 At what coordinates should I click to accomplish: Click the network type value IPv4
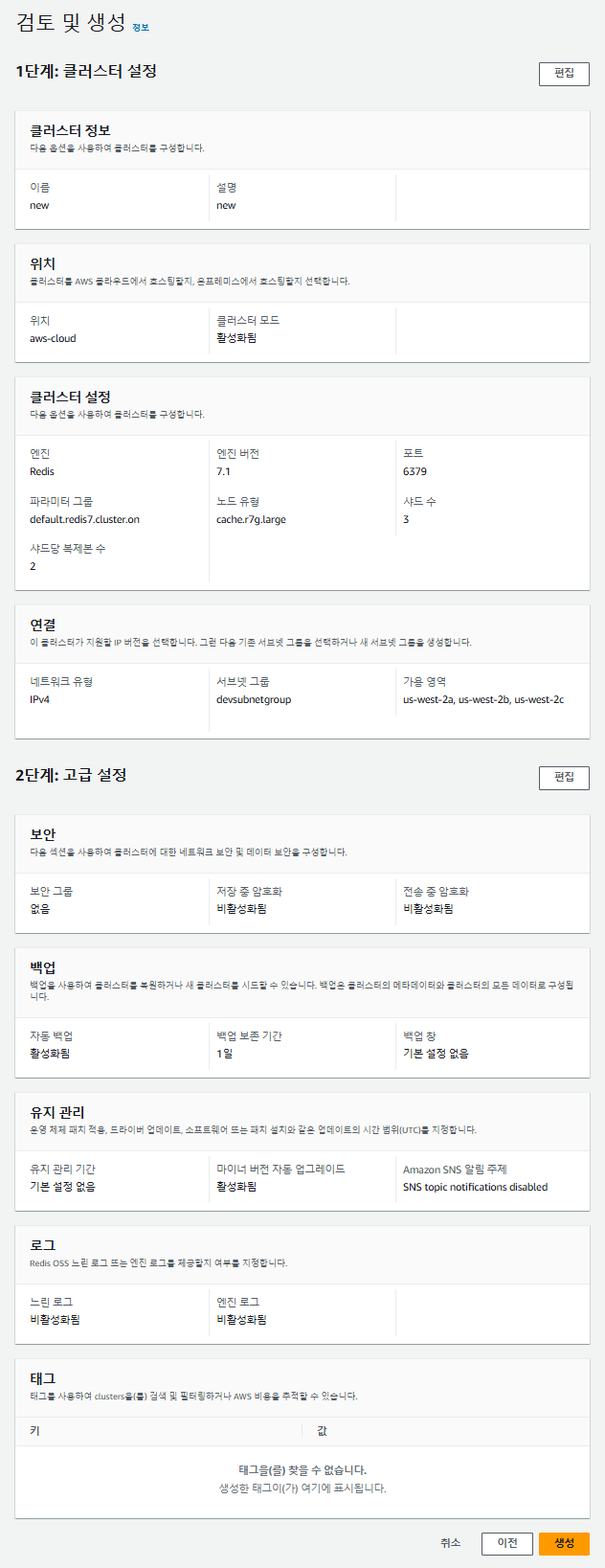click(39, 699)
